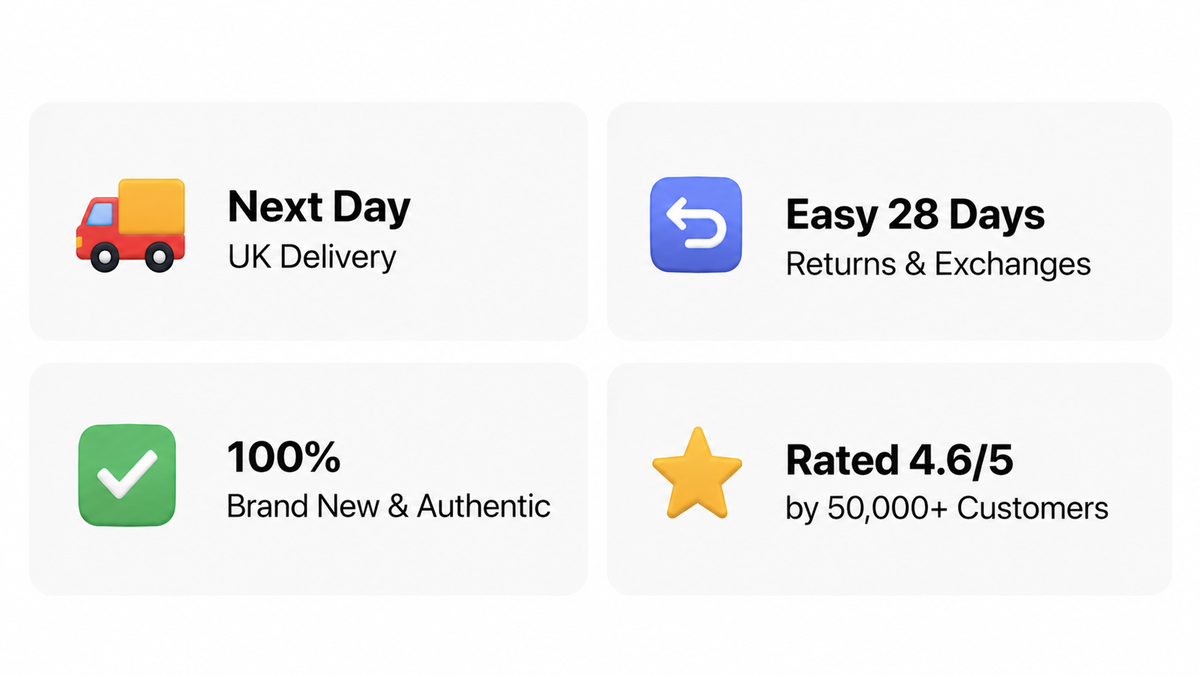The image size is (1200, 675).
Task: Click the red delivery truck icon
Action: [130, 225]
